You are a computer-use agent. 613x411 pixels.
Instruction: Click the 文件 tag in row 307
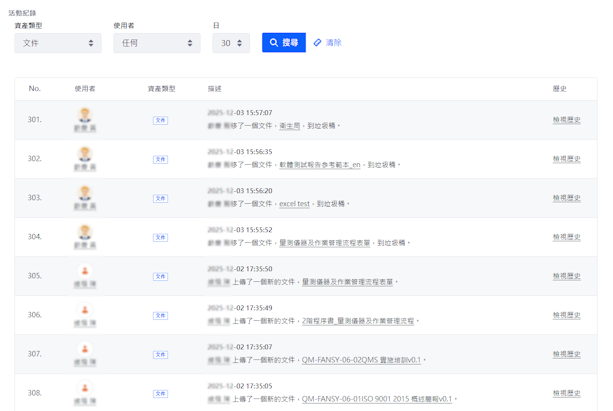pos(160,355)
